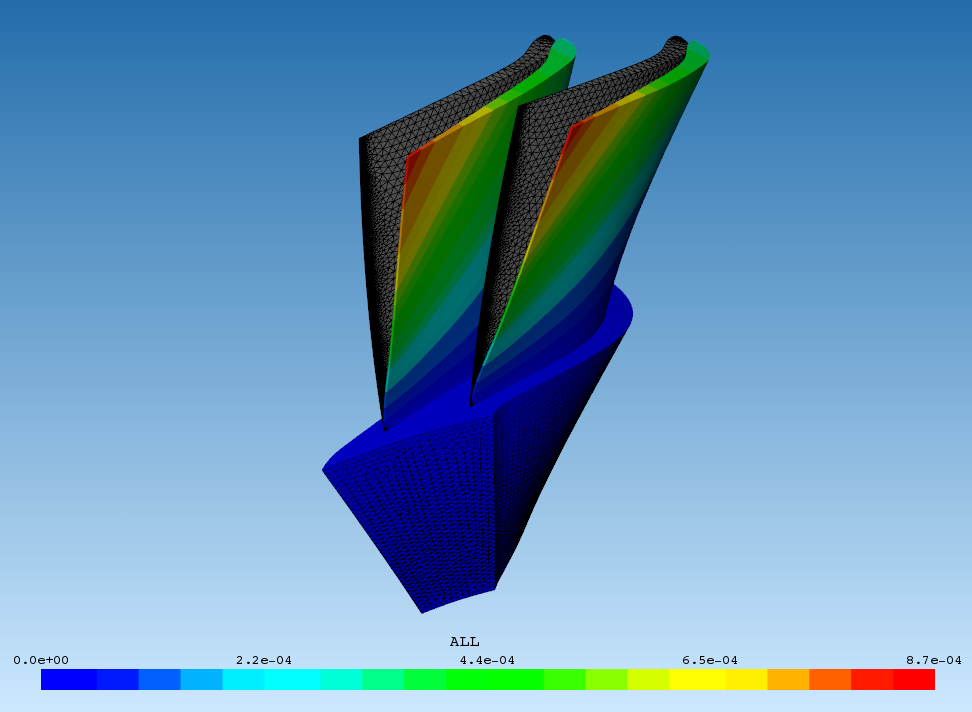The image size is (972, 712).
Task: Pick the pure green middle color bar segment
Action: pos(495,679)
